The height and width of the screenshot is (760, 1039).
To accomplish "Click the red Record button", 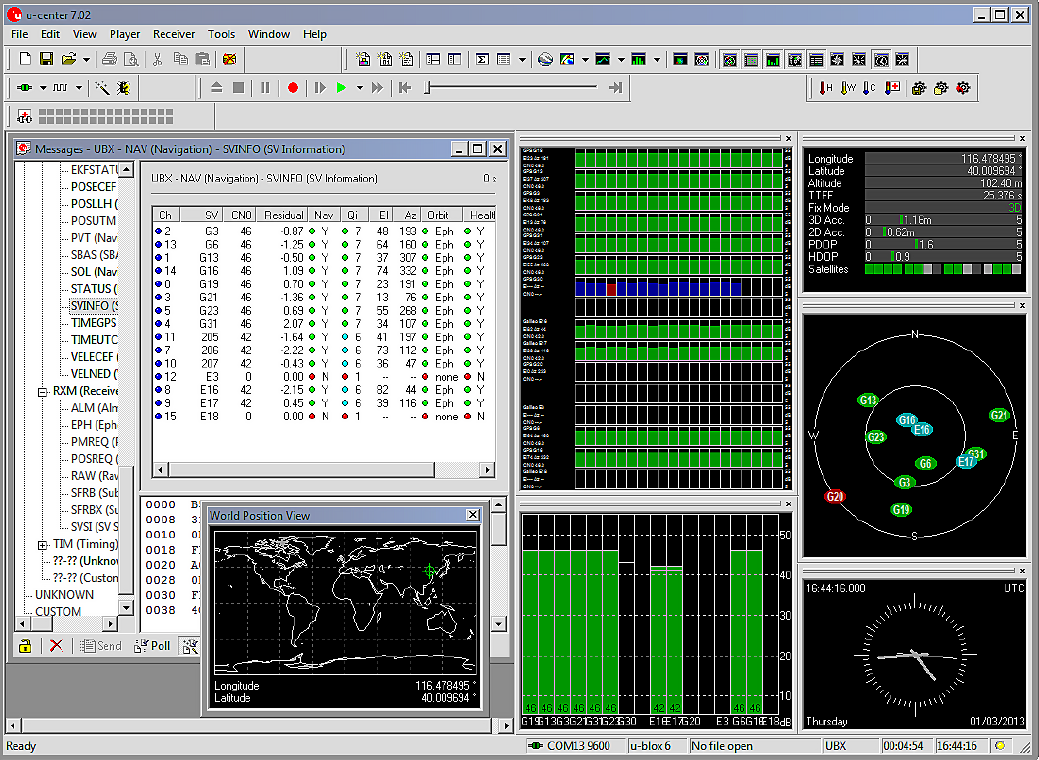I will [x=293, y=88].
